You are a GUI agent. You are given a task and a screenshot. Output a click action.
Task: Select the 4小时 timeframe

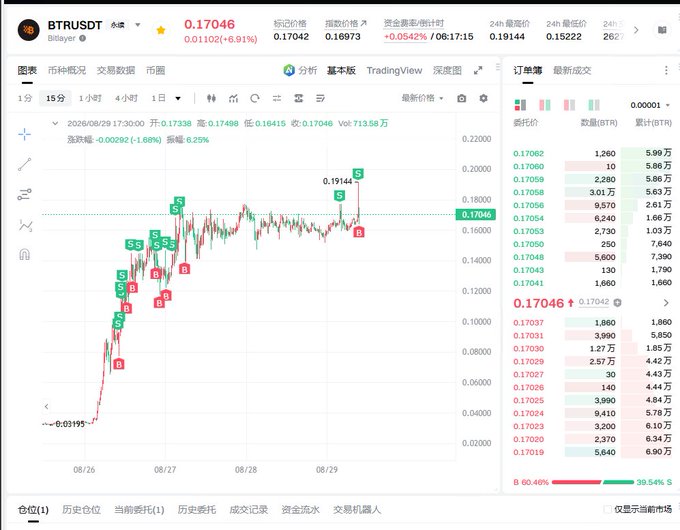click(127, 98)
